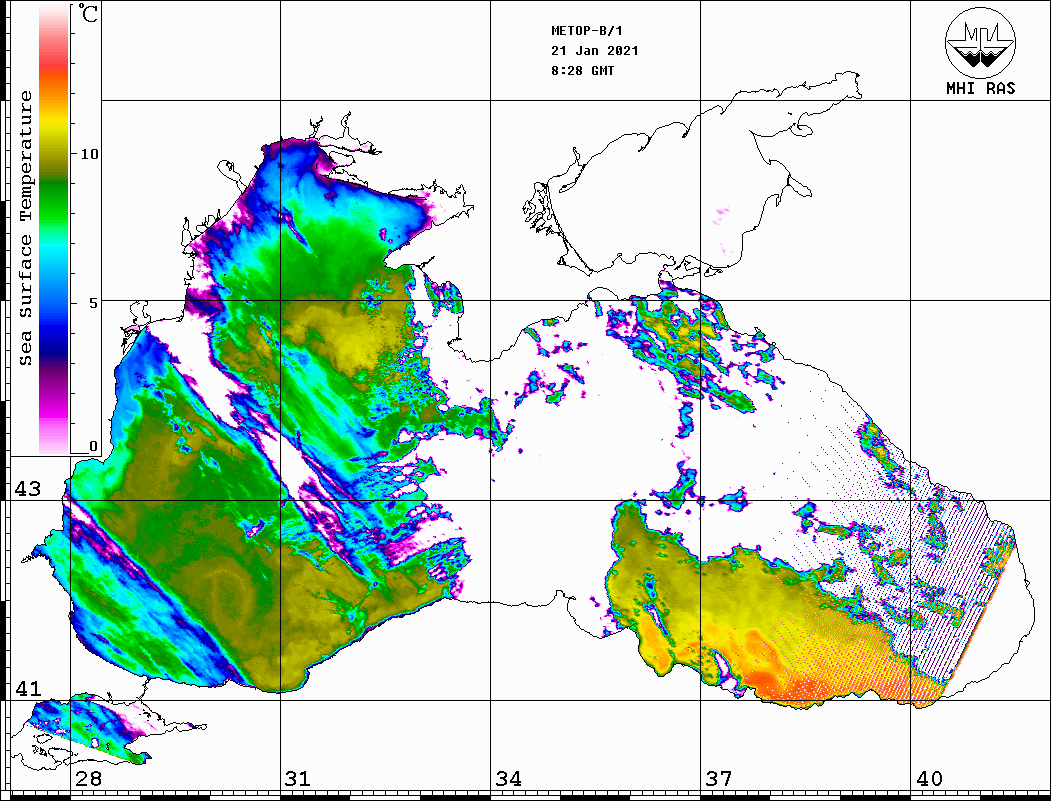This screenshot has height=801, width=1051.
Task: Click the longitude label '37'
Action: pos(719,778)
